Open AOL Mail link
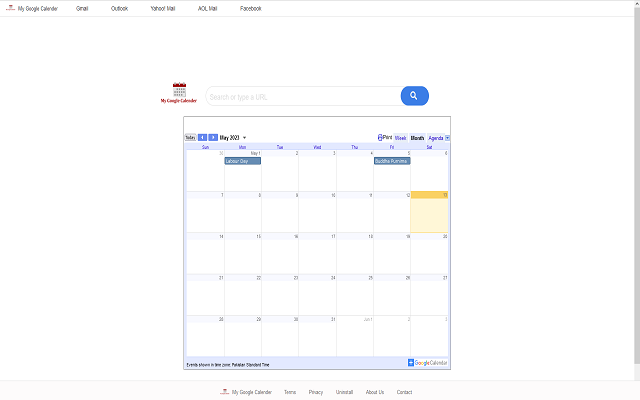The height and width of the screenshot is (400, 640). click(207, 8)
